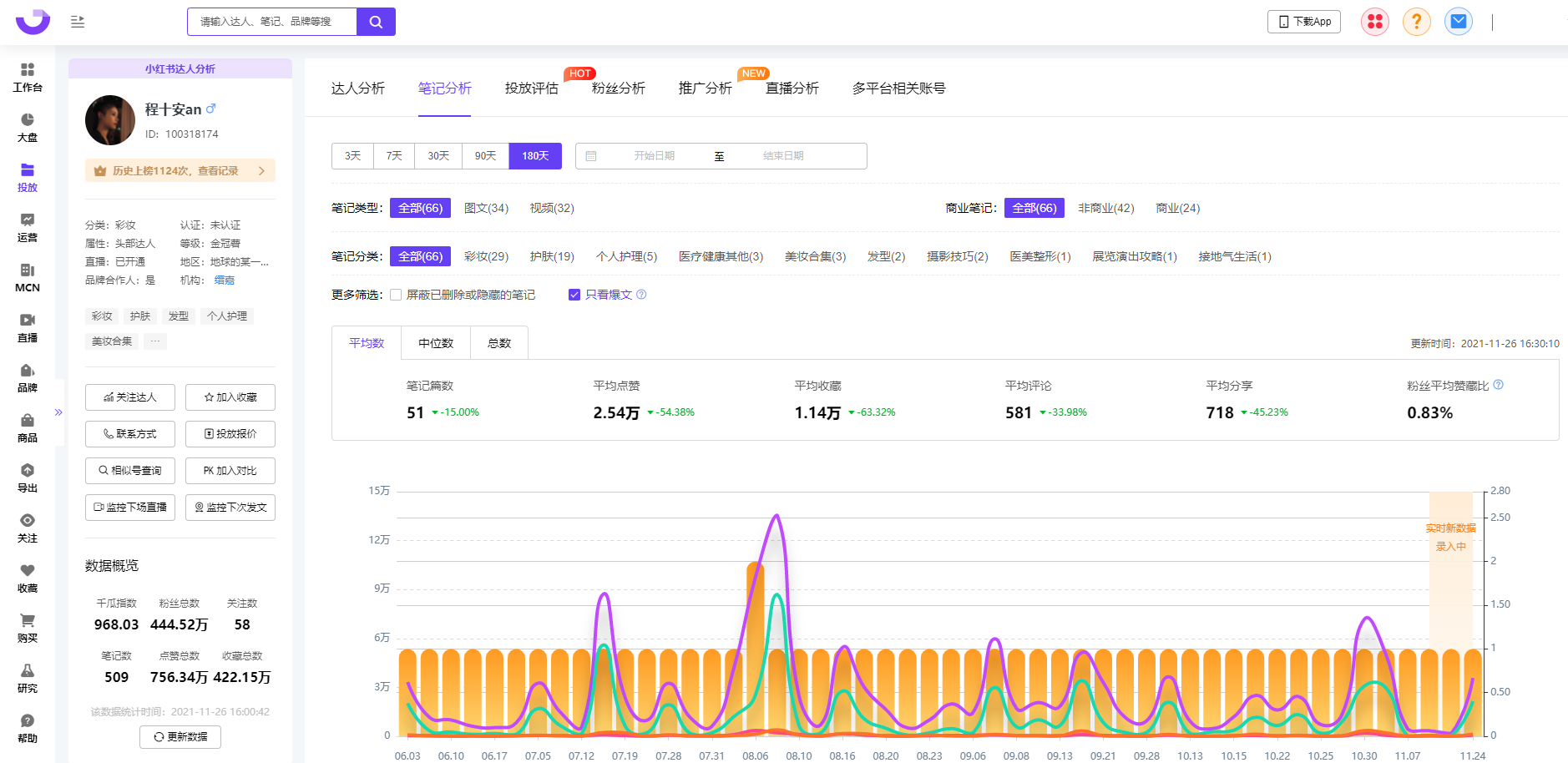Select the 90天 date range filter
This screenshot has width=1568, height=763.
(485, 155)
